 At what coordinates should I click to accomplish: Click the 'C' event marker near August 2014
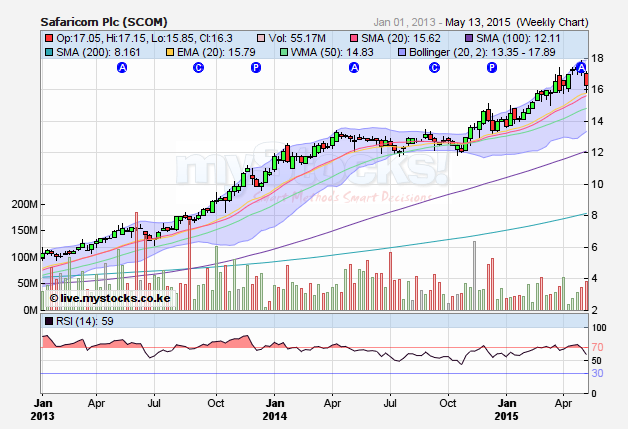434,67
